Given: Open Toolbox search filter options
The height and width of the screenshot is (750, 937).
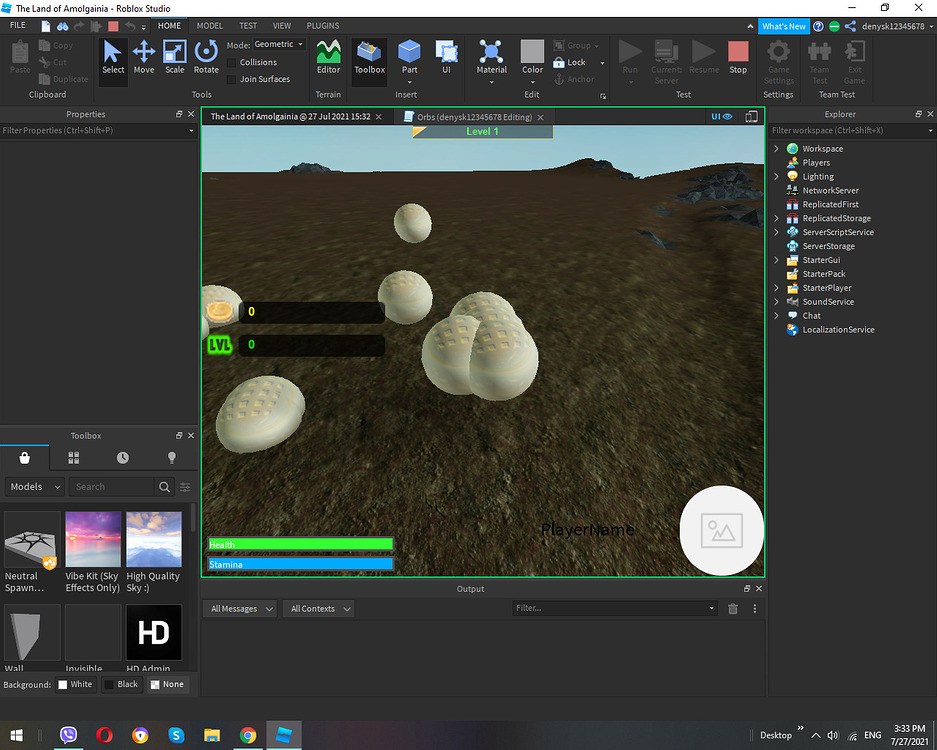Looking at the screenshot, I should pyautogui.click(x=185, y=487).
